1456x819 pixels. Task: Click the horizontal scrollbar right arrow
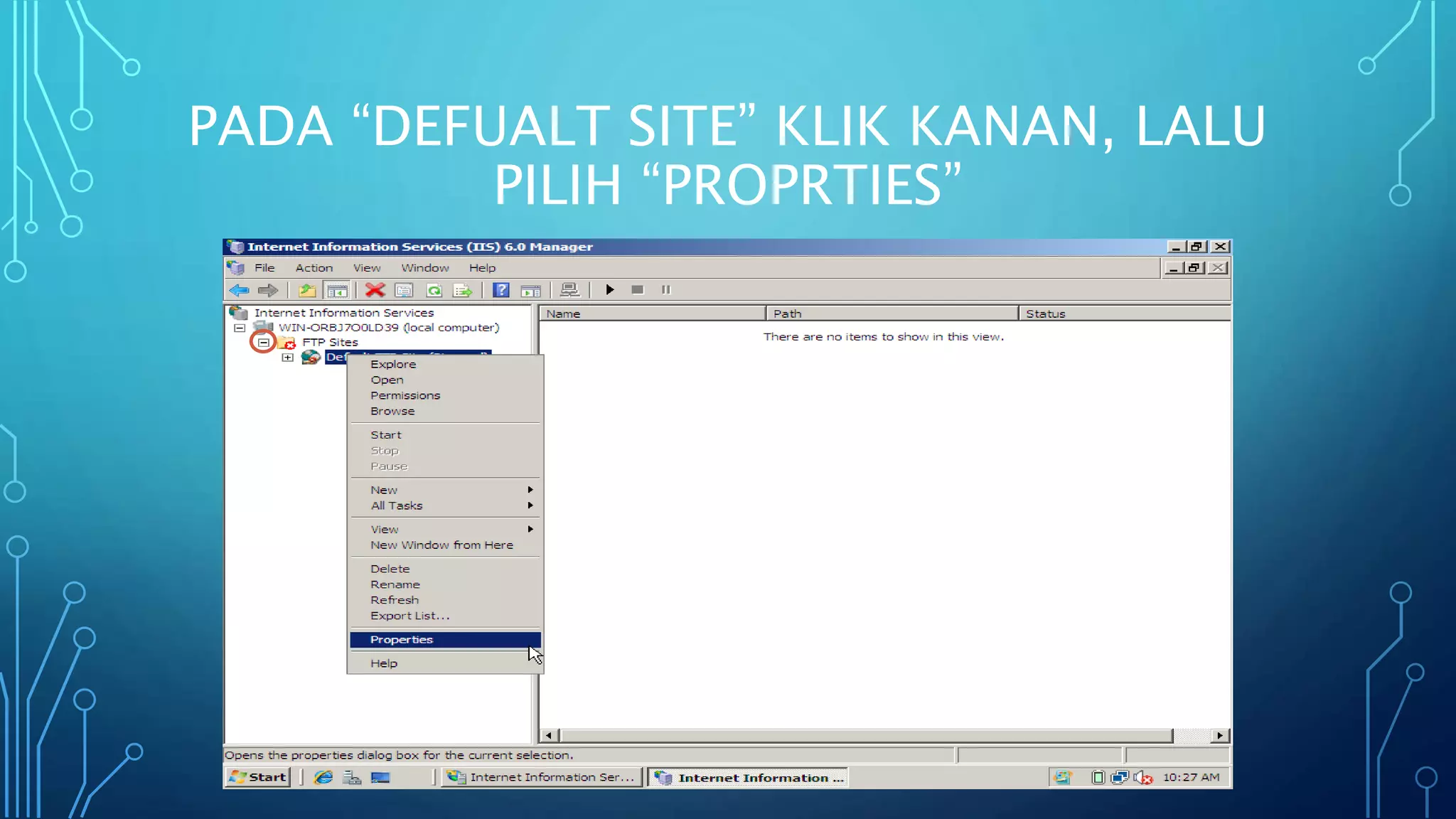(x=1220, y=736)
